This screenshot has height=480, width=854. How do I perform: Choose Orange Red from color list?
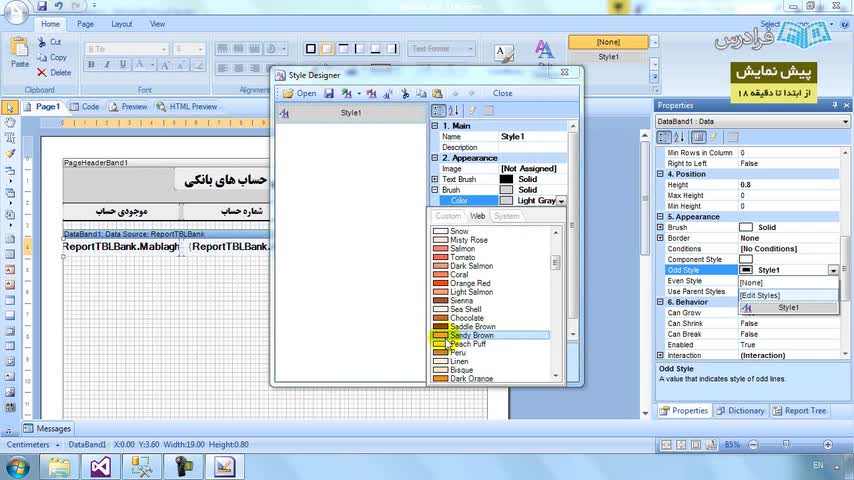click(491, 284)
